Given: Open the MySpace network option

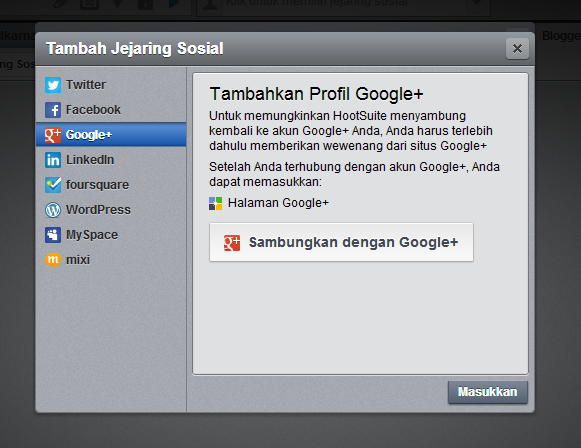Looking at the screenshot, I should pyautogui.click(x=111, y=235).
